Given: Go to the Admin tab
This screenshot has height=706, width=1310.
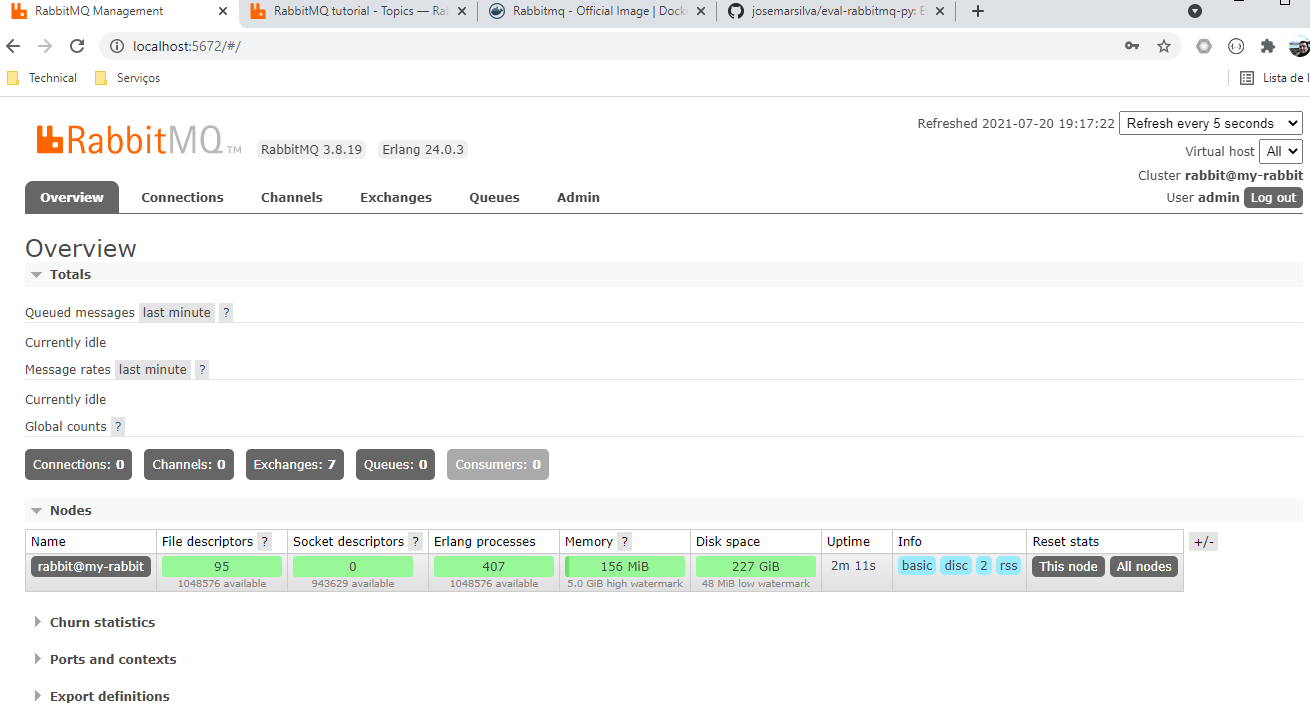Looking at the screenshot, I should point(578,197).
